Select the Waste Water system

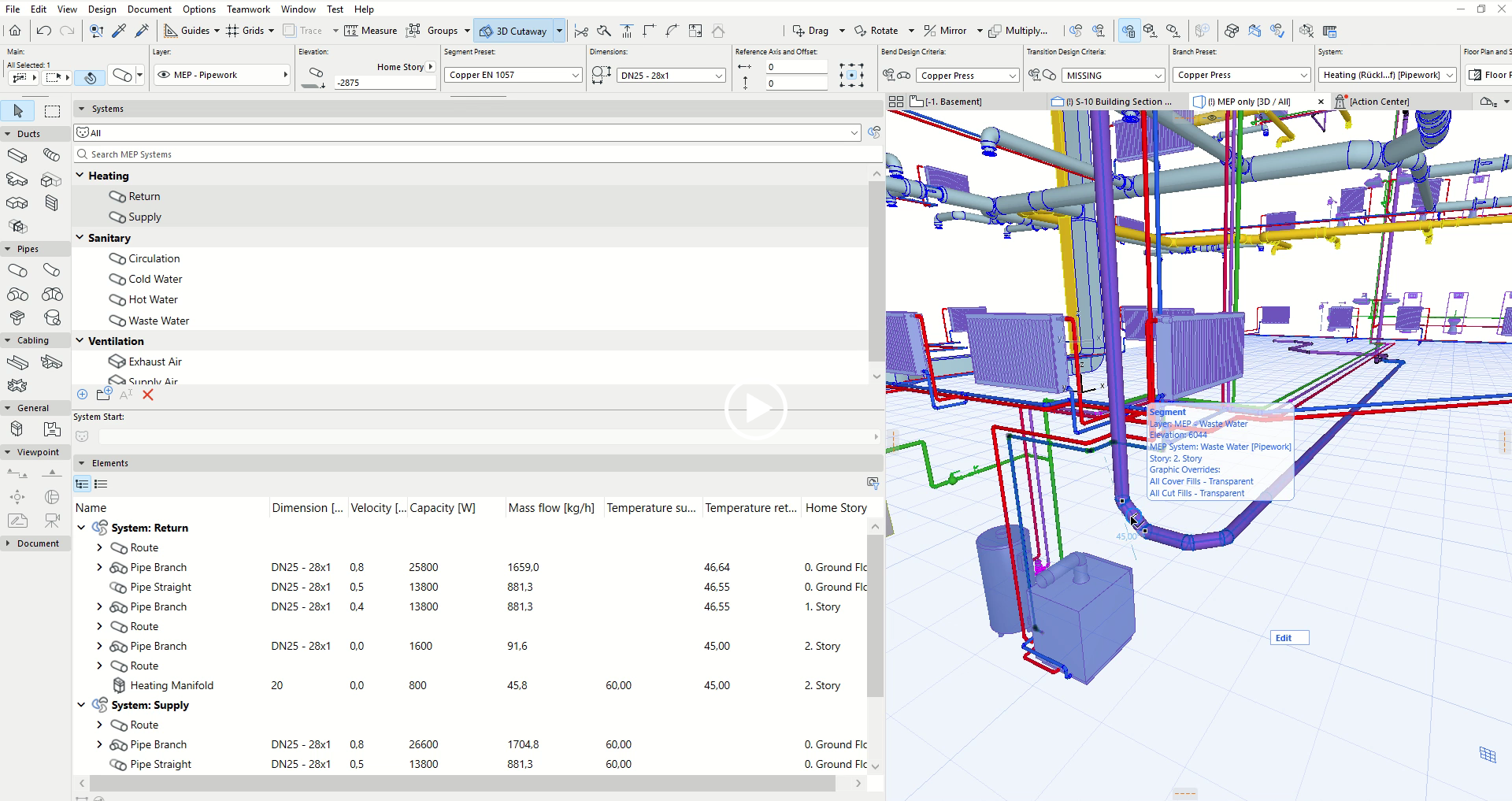[158, 321]
